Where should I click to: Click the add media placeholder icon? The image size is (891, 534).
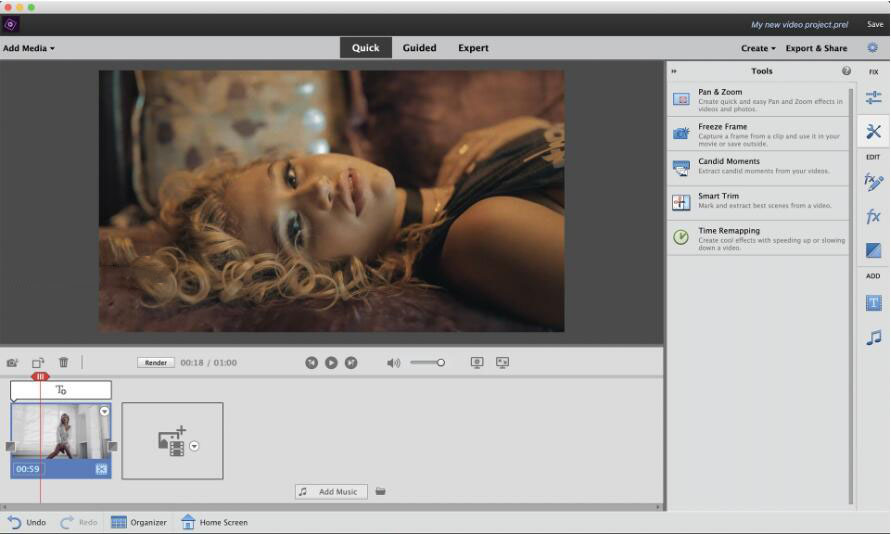pyautogui.click(x=172, y=441)
